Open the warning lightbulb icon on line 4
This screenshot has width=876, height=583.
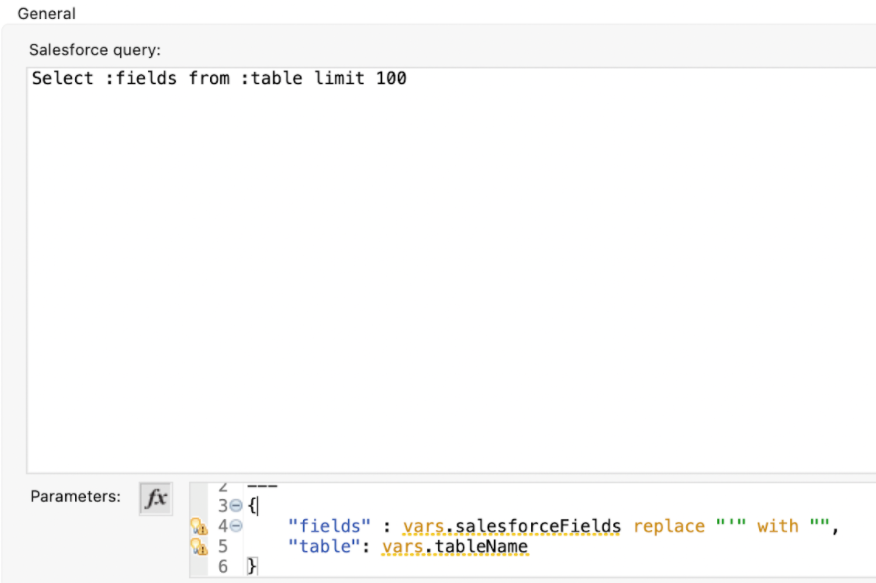(x=199, y=527)
